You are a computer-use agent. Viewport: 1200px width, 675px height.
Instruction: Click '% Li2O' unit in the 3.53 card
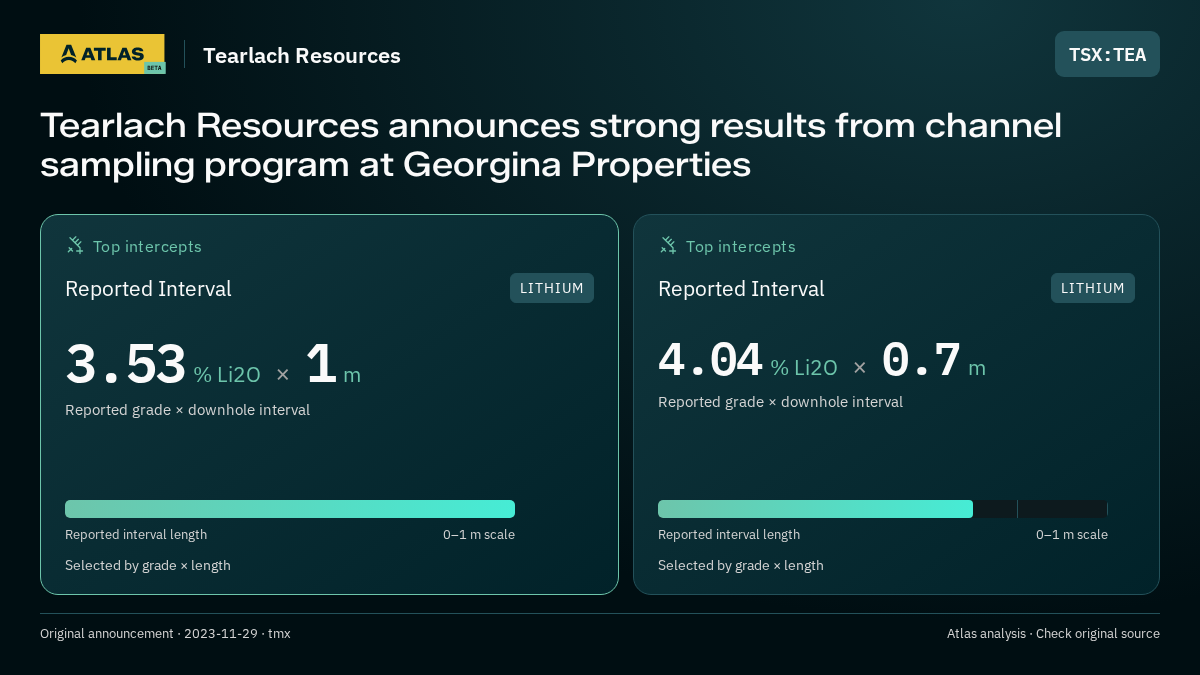[227, 375]
